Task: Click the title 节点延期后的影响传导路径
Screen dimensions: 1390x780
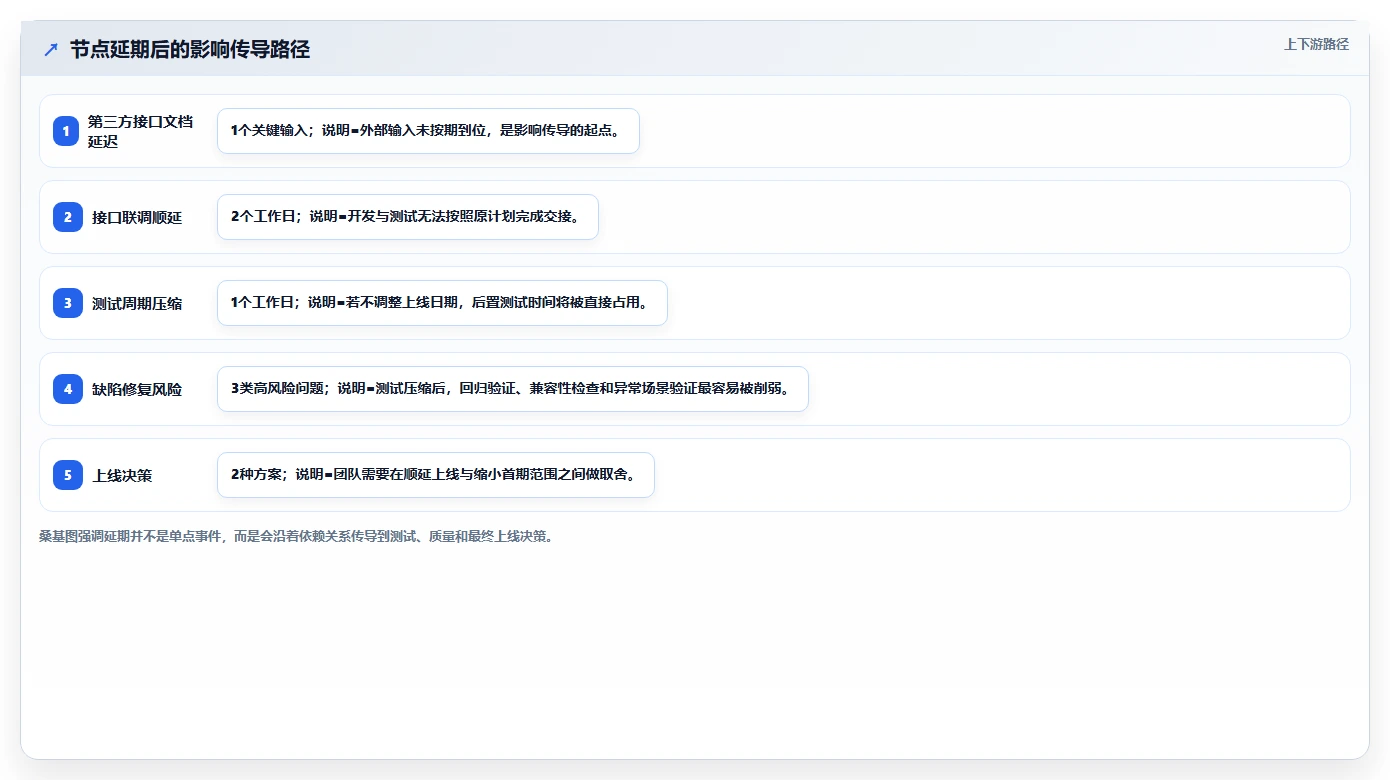Action: pyautogui.click(x=190, y=50)
